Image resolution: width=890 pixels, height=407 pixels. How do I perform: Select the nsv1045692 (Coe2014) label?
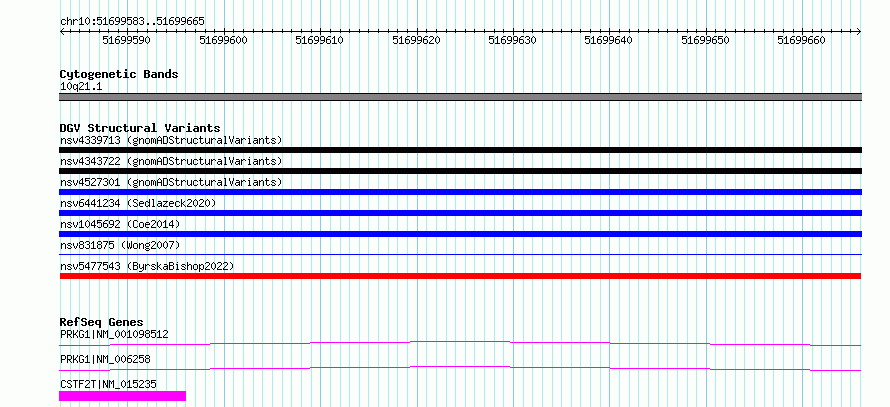120,224
